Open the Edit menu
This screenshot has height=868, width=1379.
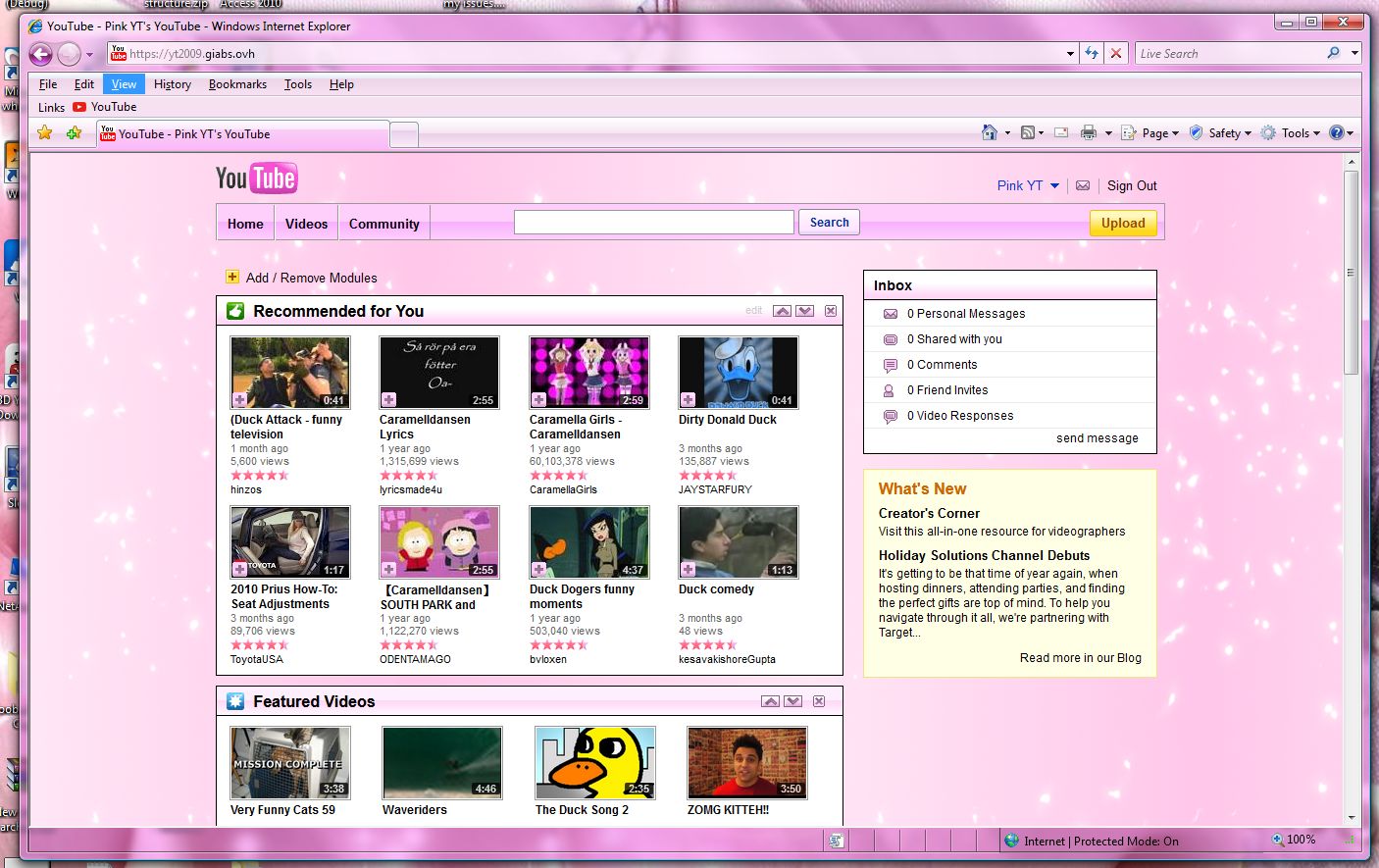[x=84, y=84]
